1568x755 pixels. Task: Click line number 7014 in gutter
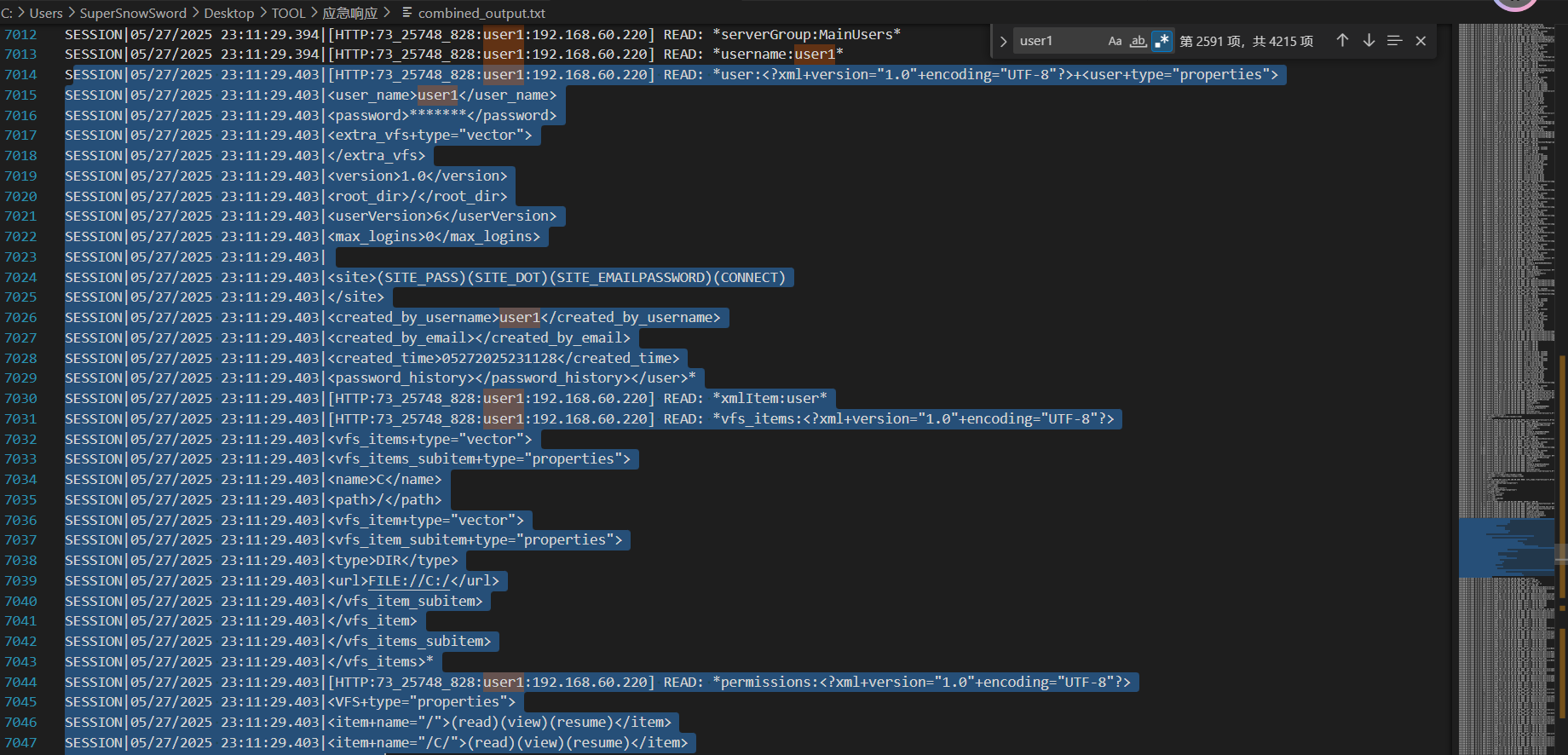tap(20, 75)
